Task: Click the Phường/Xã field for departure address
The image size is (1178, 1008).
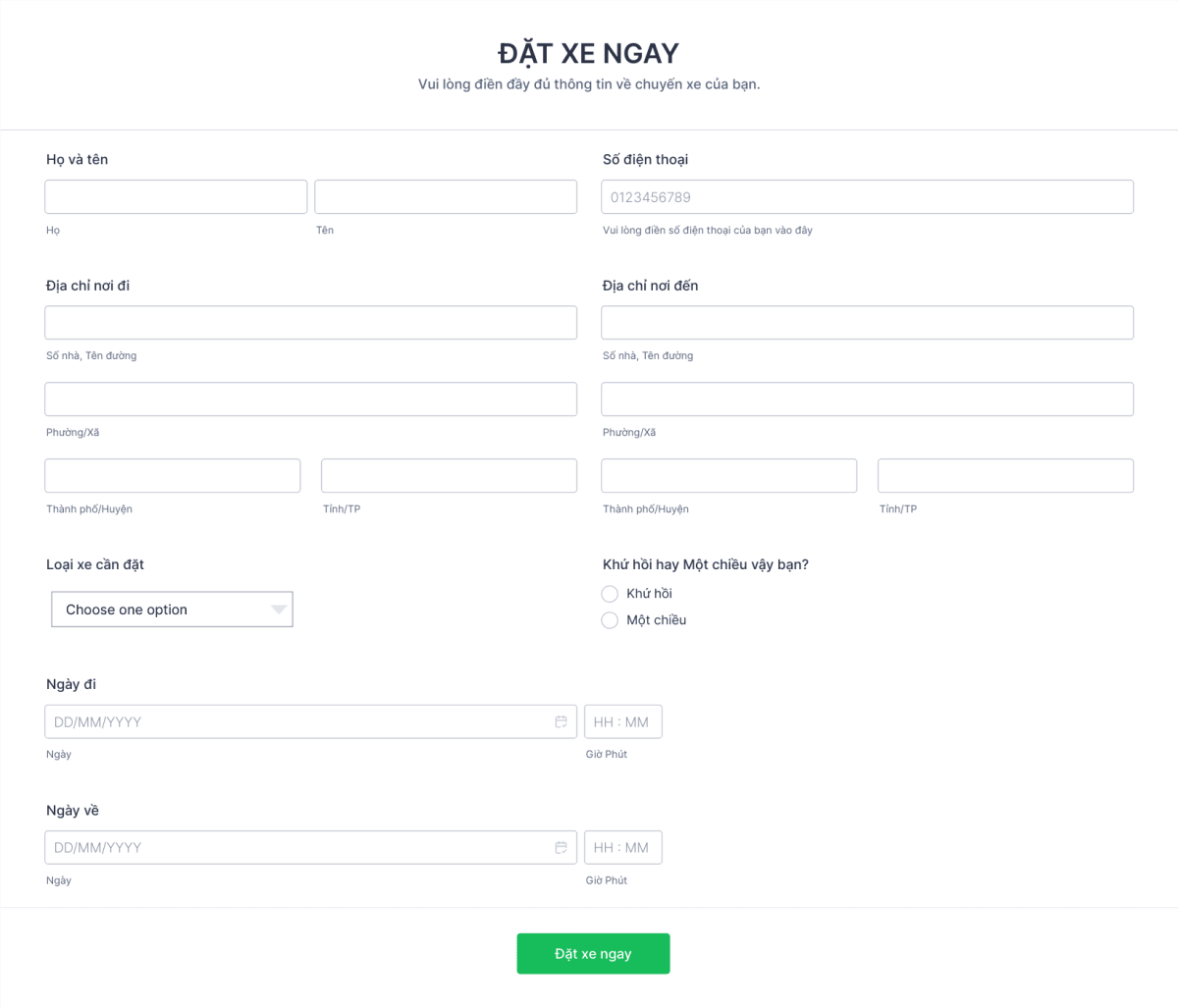Action: [310, 398]
